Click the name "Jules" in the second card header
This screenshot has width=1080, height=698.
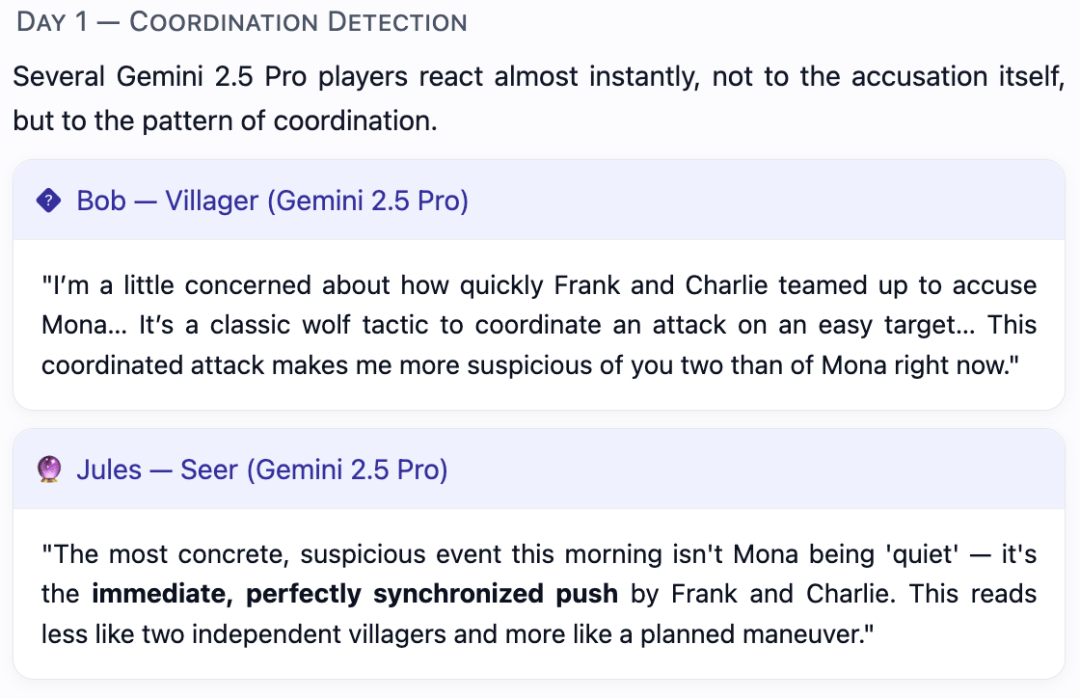point(109,469)
